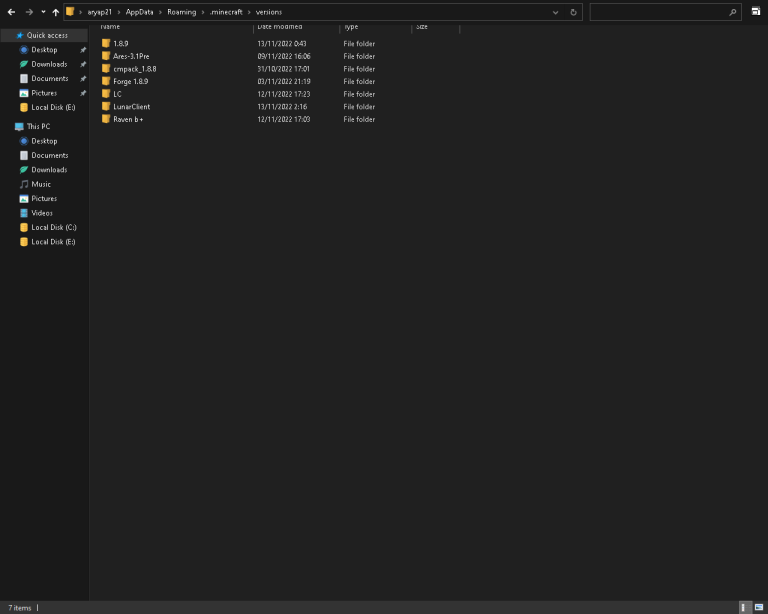Expand chevron after Roaming breadcrumb

point(203,12)
